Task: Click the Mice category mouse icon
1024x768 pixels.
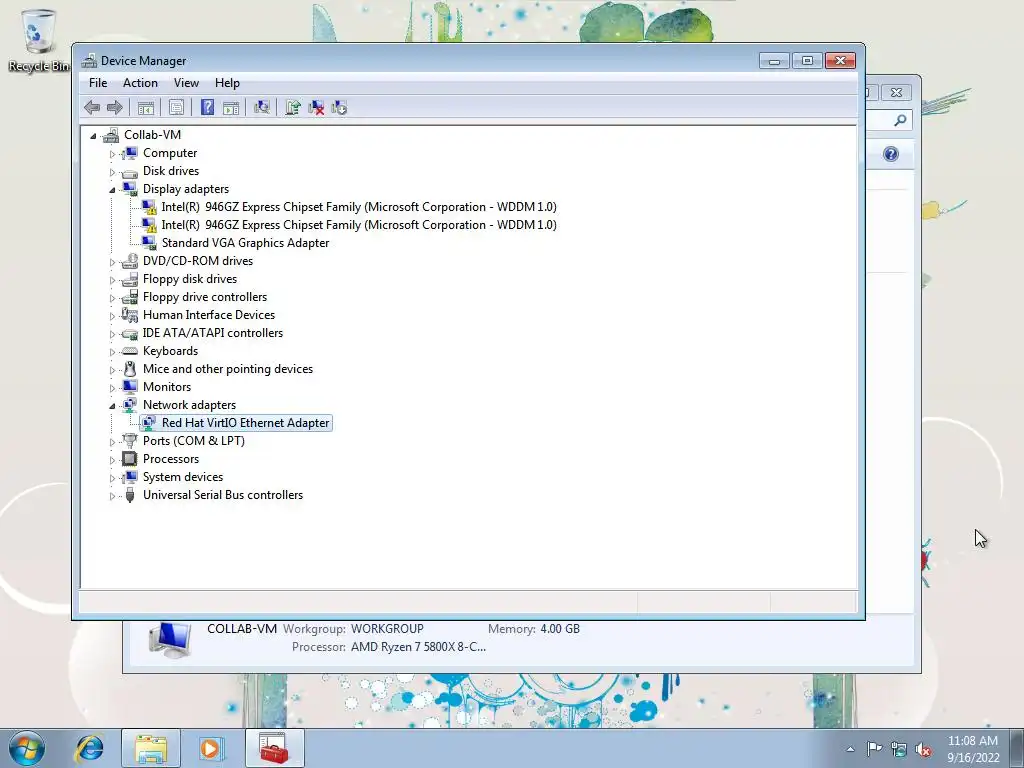Action: [130, 369]
